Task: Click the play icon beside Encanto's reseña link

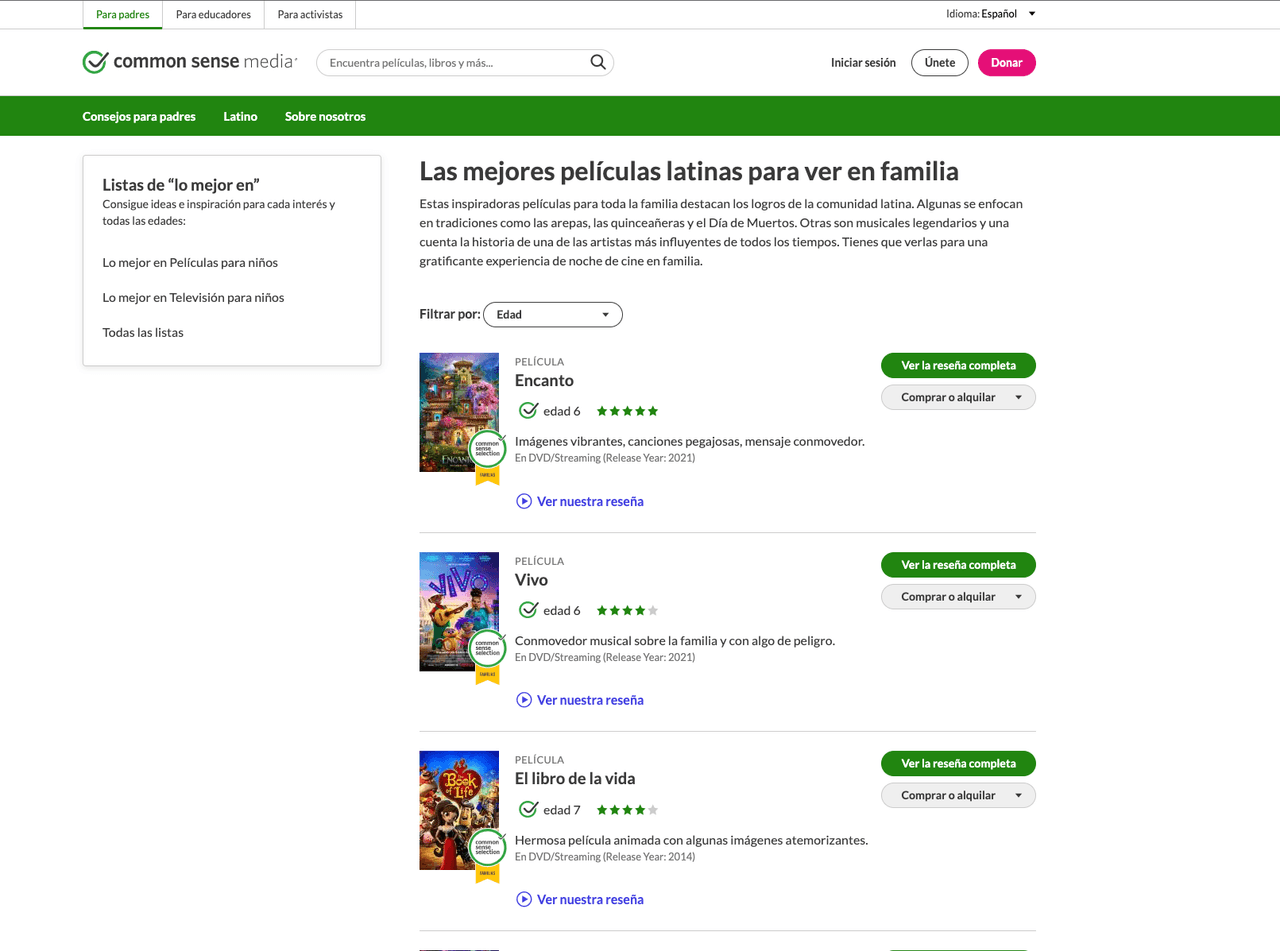Action: (x=523, y=500)
